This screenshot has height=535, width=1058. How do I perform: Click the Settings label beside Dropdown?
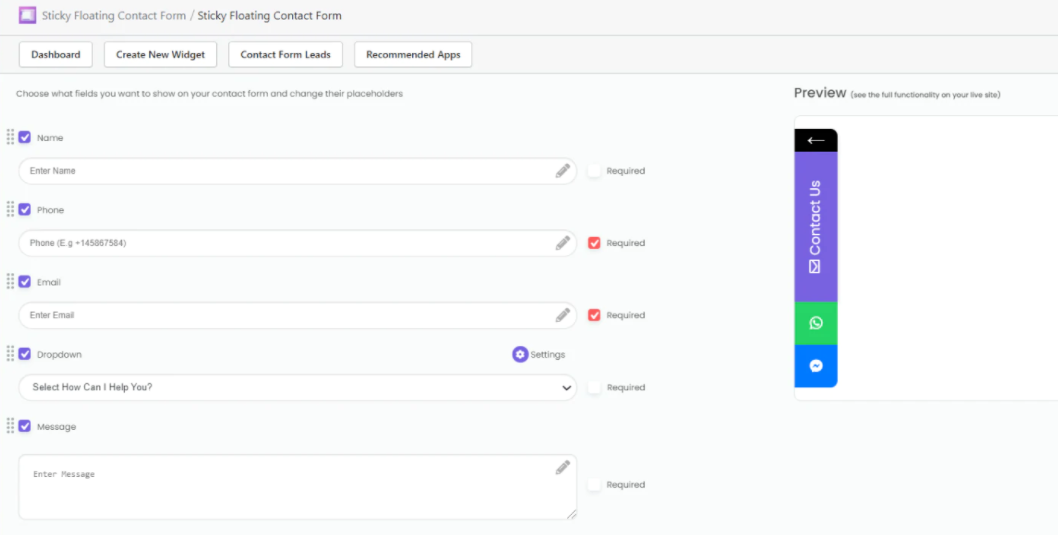[x=547, y=355]
